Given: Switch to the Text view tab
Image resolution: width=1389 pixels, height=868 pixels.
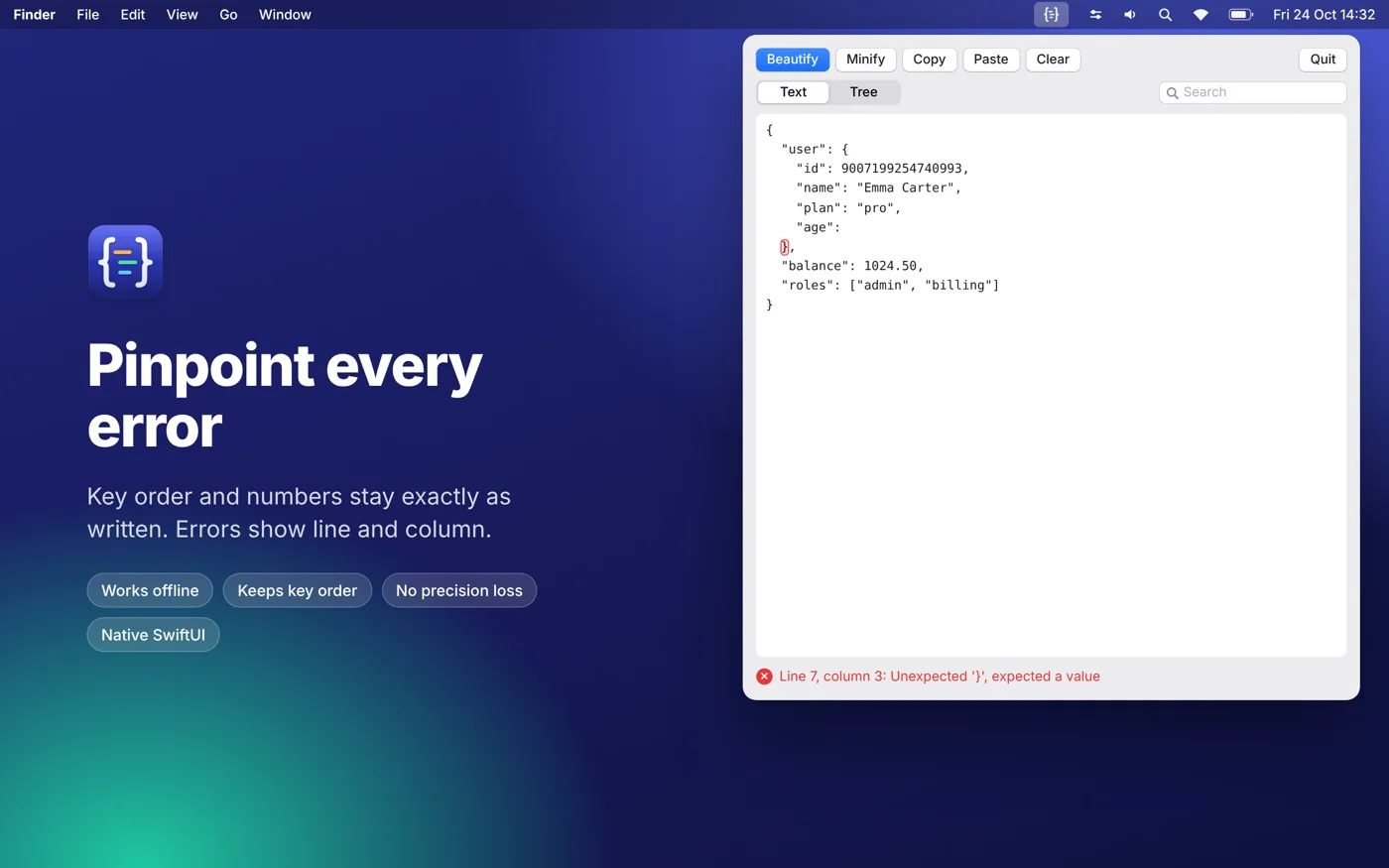Looking at the screenshot, I should [x=793, y=92].
